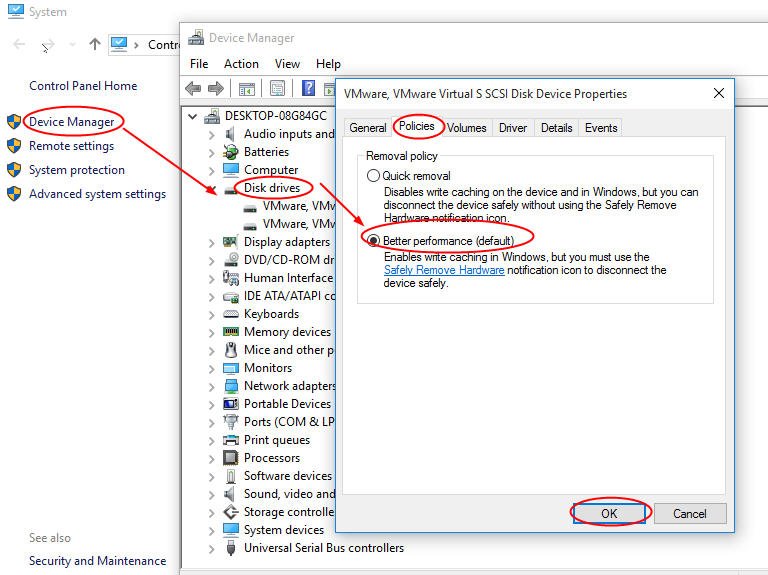The width and height of the screenshot is (768, 575).
Task: Open the Properties toolbar icon in Device Manager
Action: coord(277,89)
